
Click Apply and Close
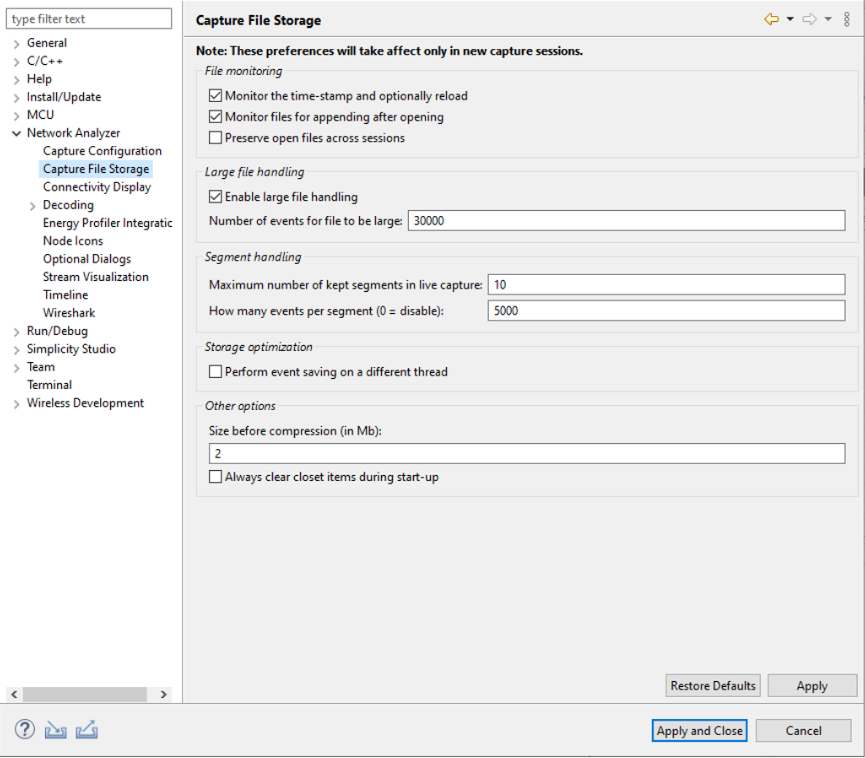(x=699, y=730)
